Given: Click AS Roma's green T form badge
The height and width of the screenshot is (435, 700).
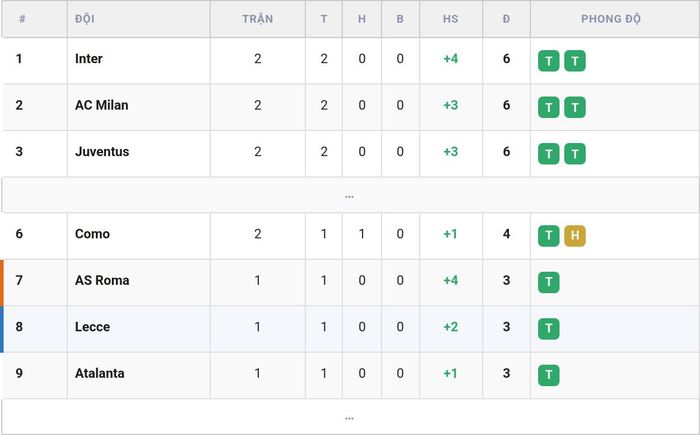Looking at the screenshot, I should (548, 282).
